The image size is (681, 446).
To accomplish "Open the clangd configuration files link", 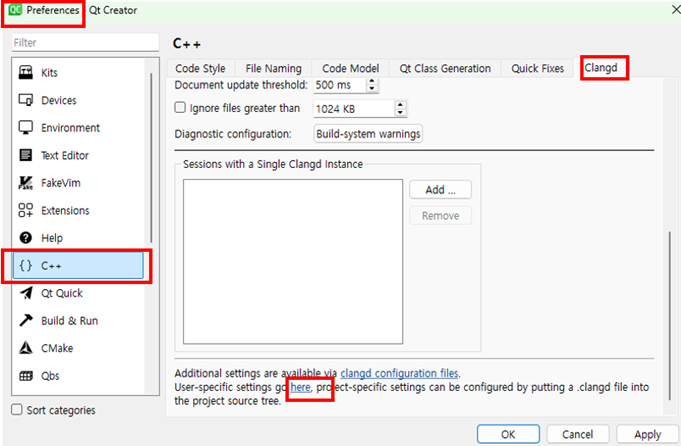I will [399, 373].
